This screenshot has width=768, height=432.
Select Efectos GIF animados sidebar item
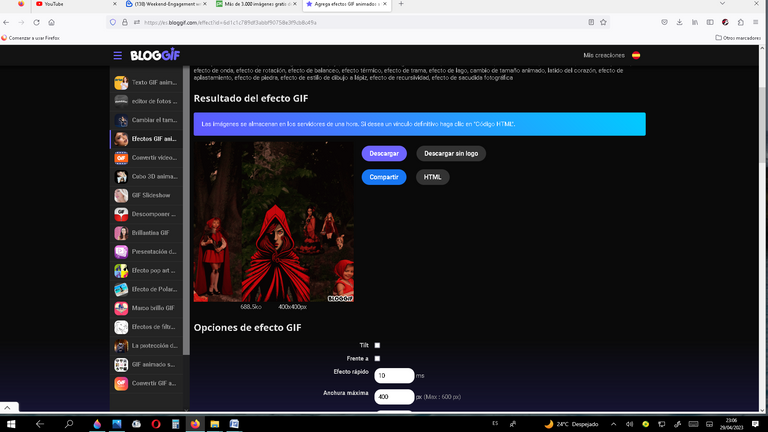point(146,139)
